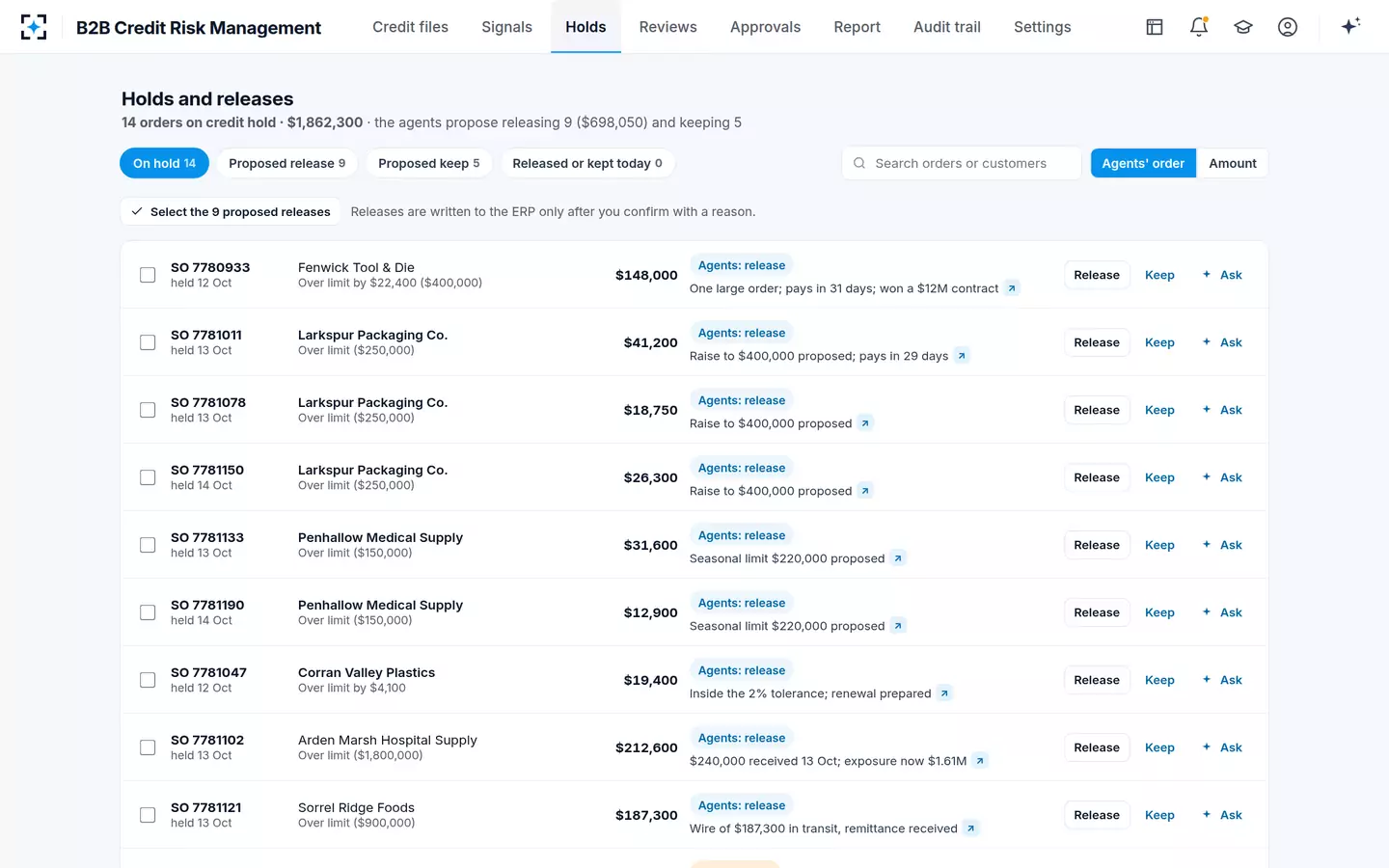Tick the checkbox for SO 7781011
Viewport: 1389px width, 868px height.
click(148, 342)
